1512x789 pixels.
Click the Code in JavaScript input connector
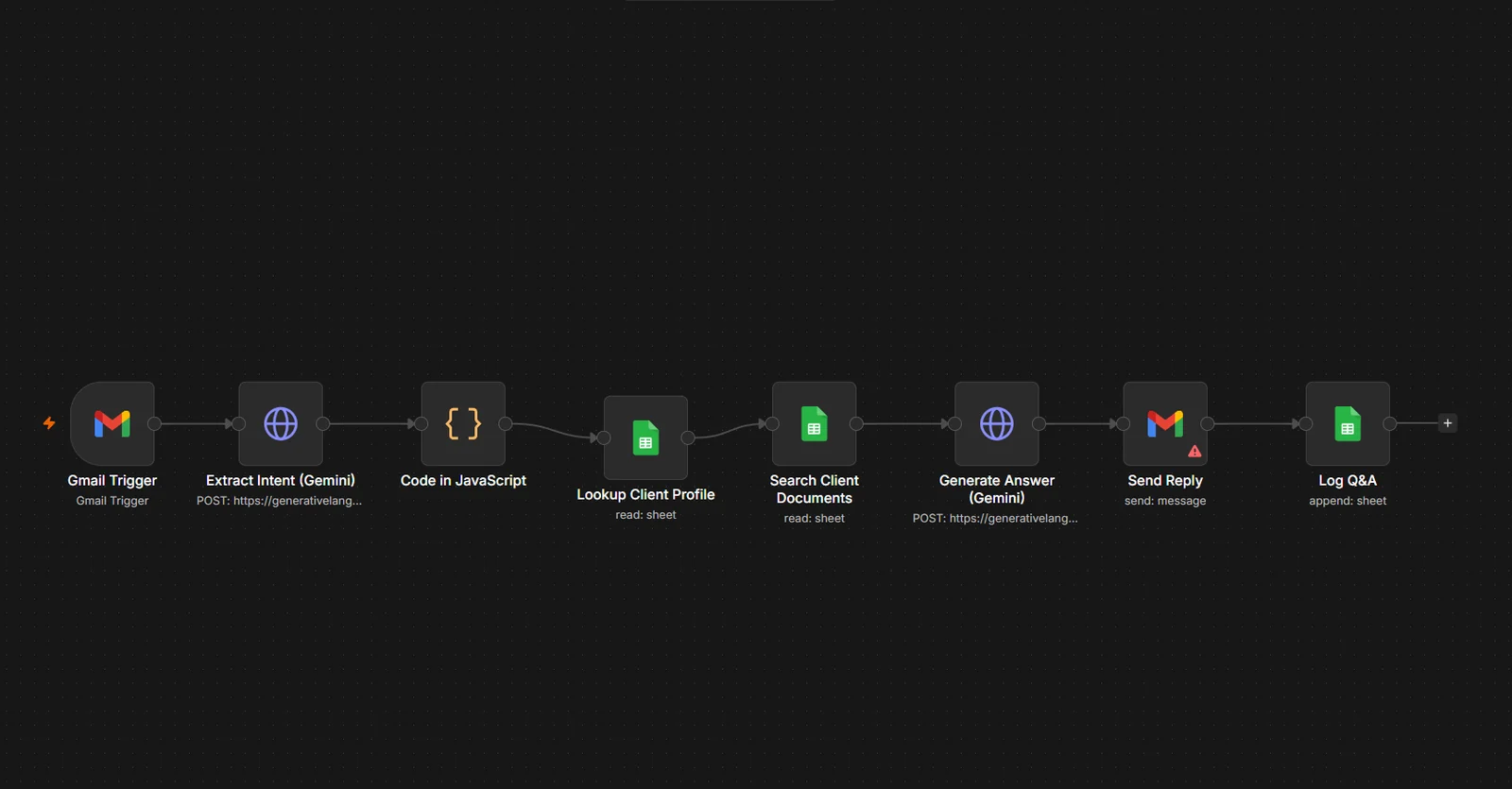tap(421, 423)
